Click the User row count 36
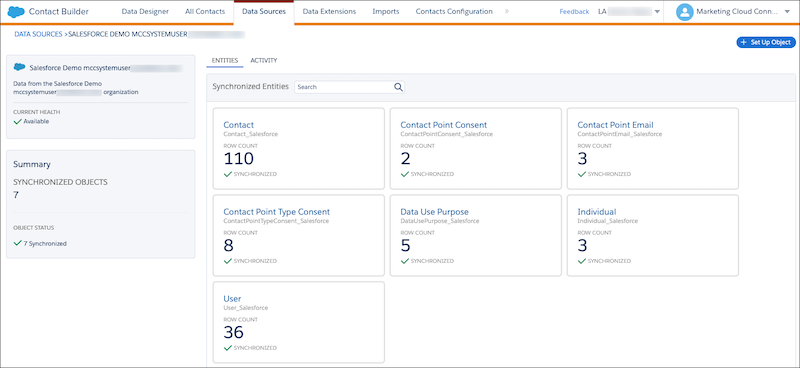The width and height of the screenshot is (800, 368). point(233,332)
